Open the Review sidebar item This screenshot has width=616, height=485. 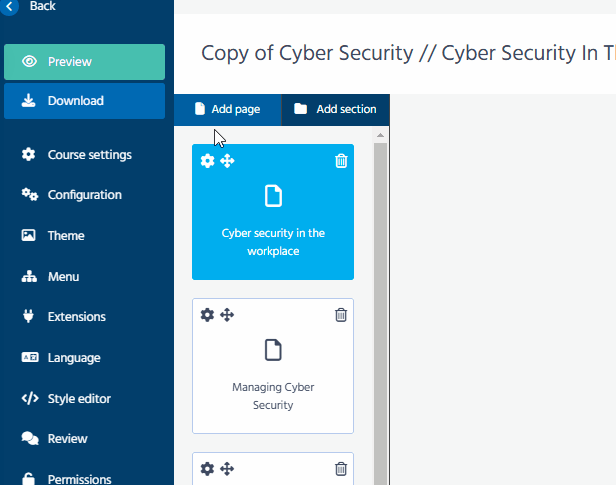pos(67,439)
